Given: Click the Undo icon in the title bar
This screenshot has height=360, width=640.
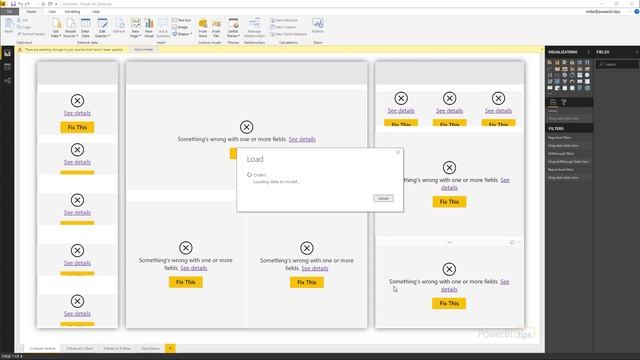Looking at the screenshot, I should click(x=20, y=4).
